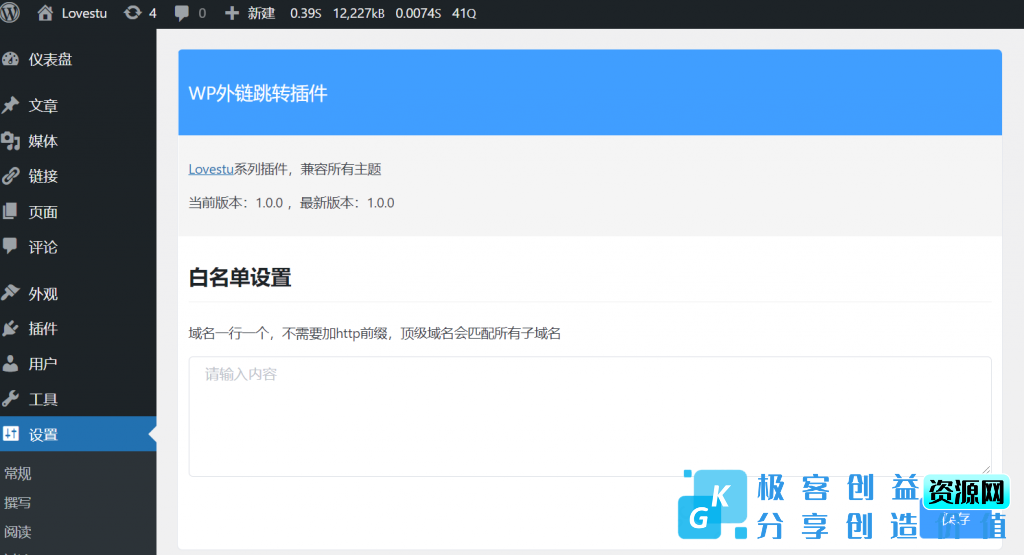
Task: Click the blue save button
Action: 956,519
